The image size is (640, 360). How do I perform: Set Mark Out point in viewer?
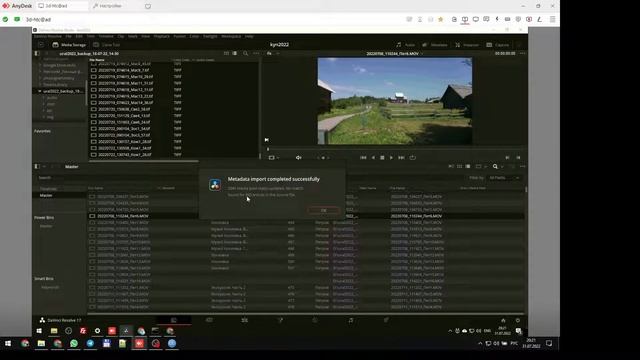coord(518,158)
